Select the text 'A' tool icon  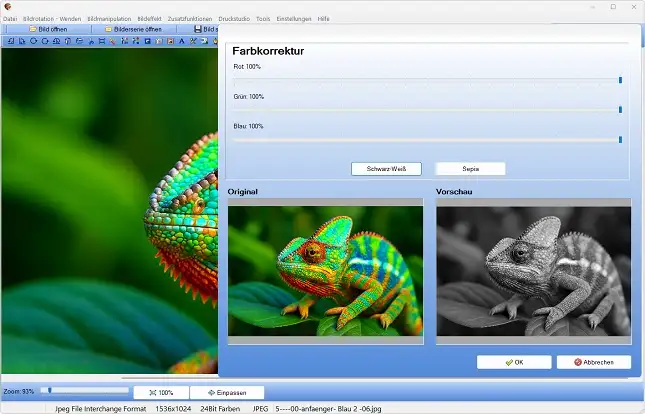click(181, 41)
